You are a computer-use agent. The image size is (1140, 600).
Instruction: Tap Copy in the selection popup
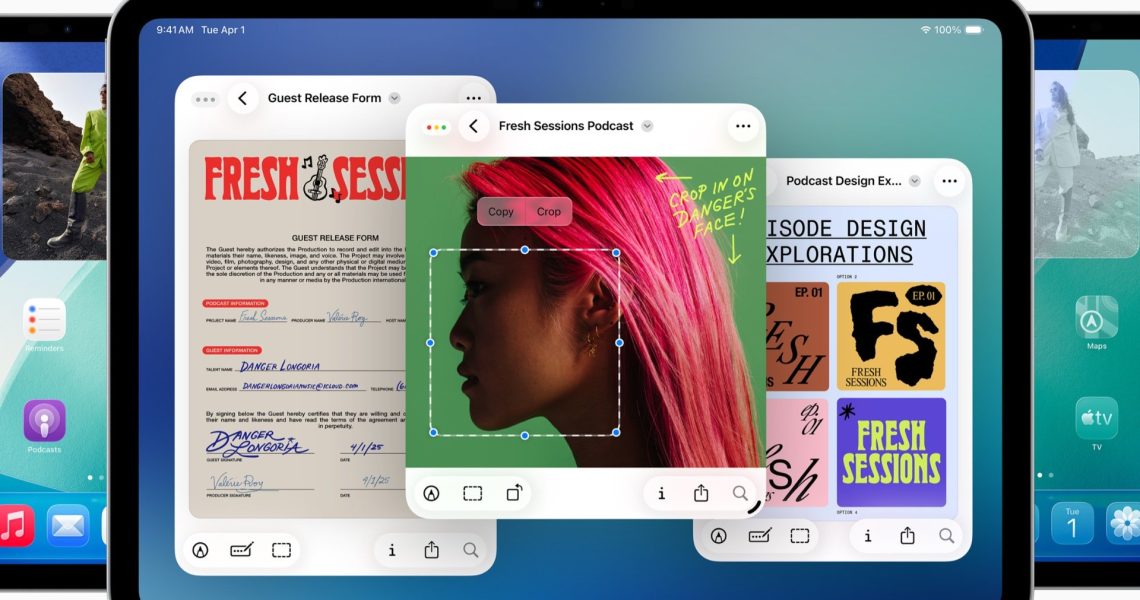[x=500, y=212]
